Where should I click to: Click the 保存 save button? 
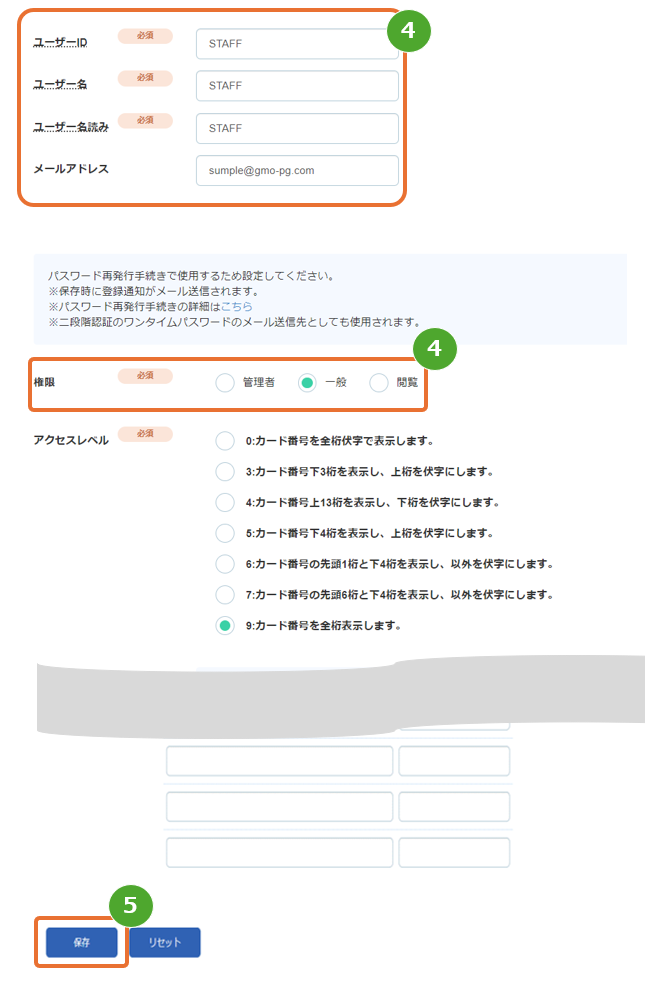click(81, 942)
